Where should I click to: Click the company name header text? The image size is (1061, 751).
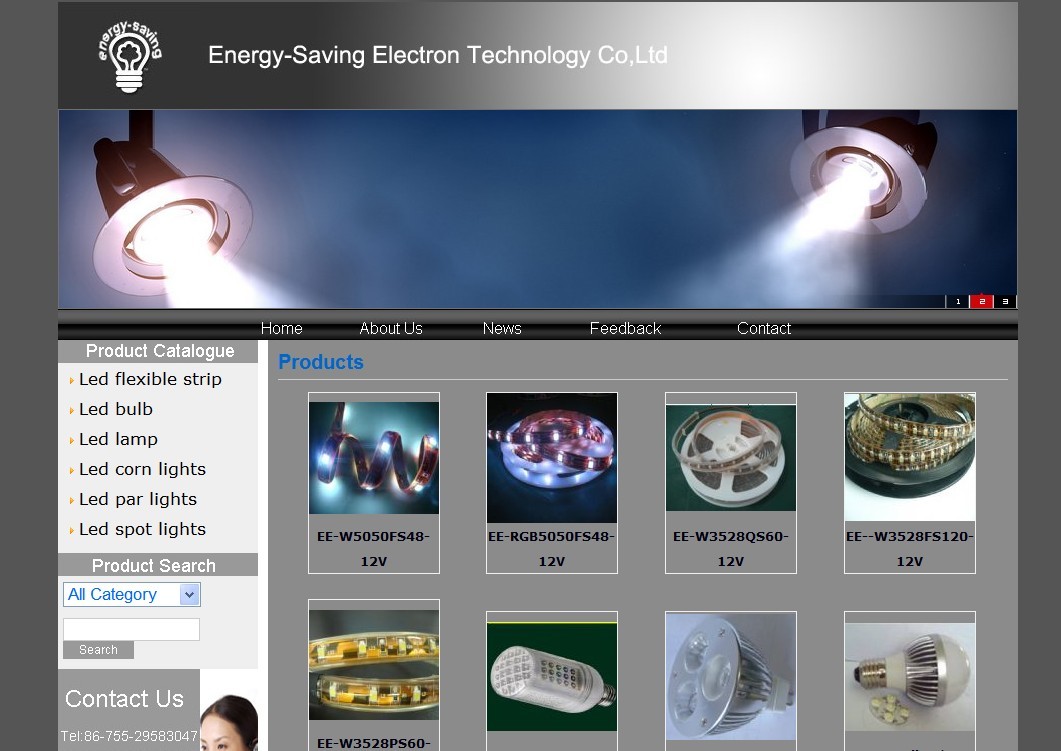(x=438, y=55)
